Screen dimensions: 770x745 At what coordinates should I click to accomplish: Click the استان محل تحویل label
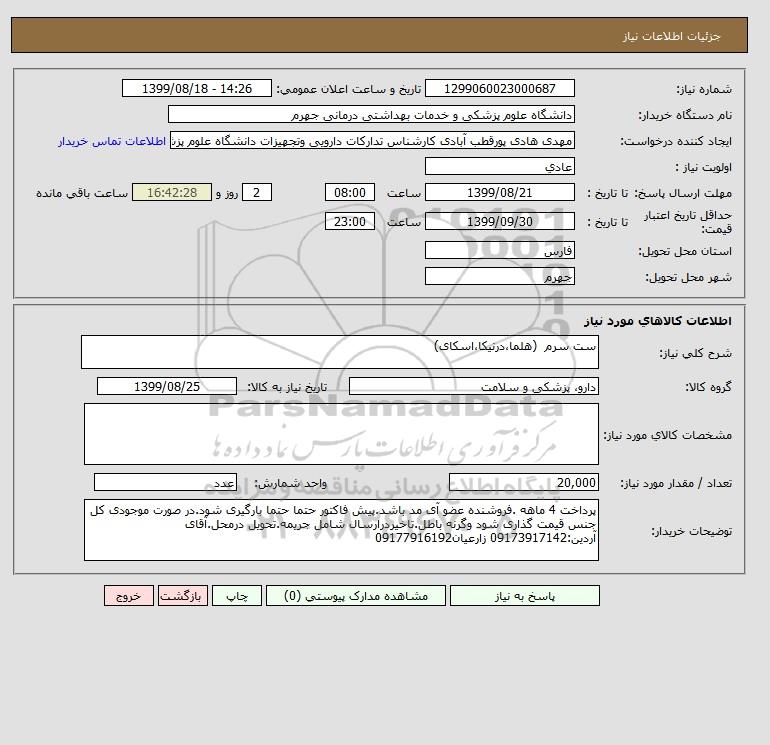coord(685,251)
